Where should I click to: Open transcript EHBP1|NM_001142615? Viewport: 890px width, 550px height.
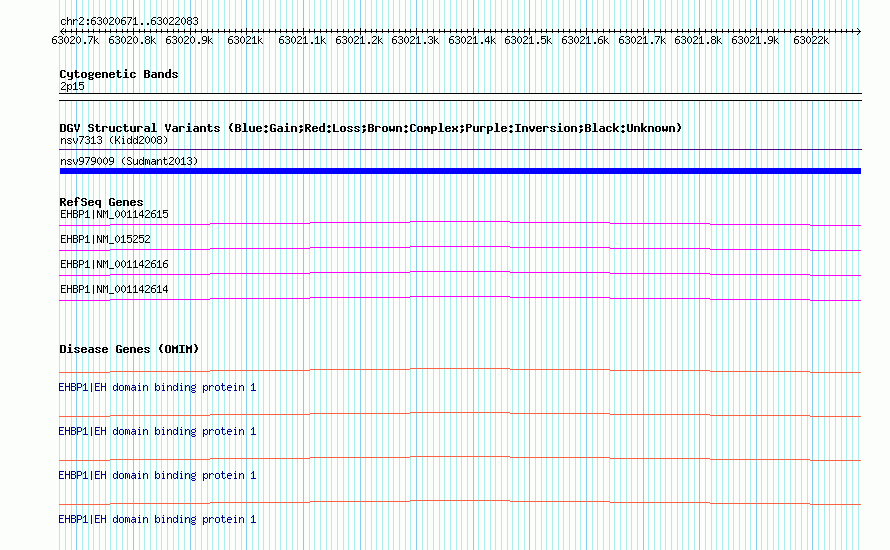pyautogui.click(x=114, y=214)
